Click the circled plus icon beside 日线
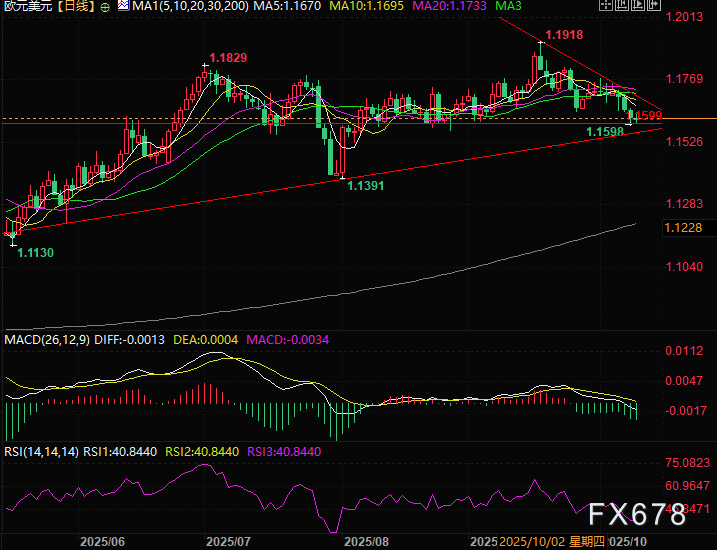Image resolution: width=717 pixels, height=550 pixels. [106, 7]
